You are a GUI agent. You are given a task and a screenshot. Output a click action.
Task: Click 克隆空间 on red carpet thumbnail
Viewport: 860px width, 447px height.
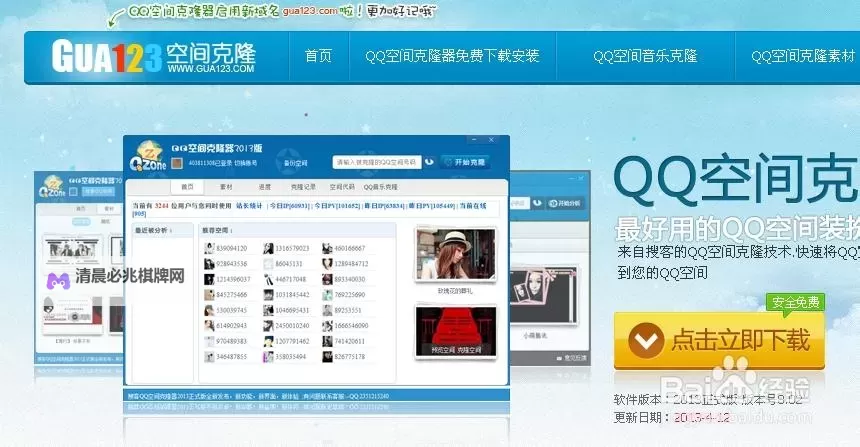click(469, 350)
